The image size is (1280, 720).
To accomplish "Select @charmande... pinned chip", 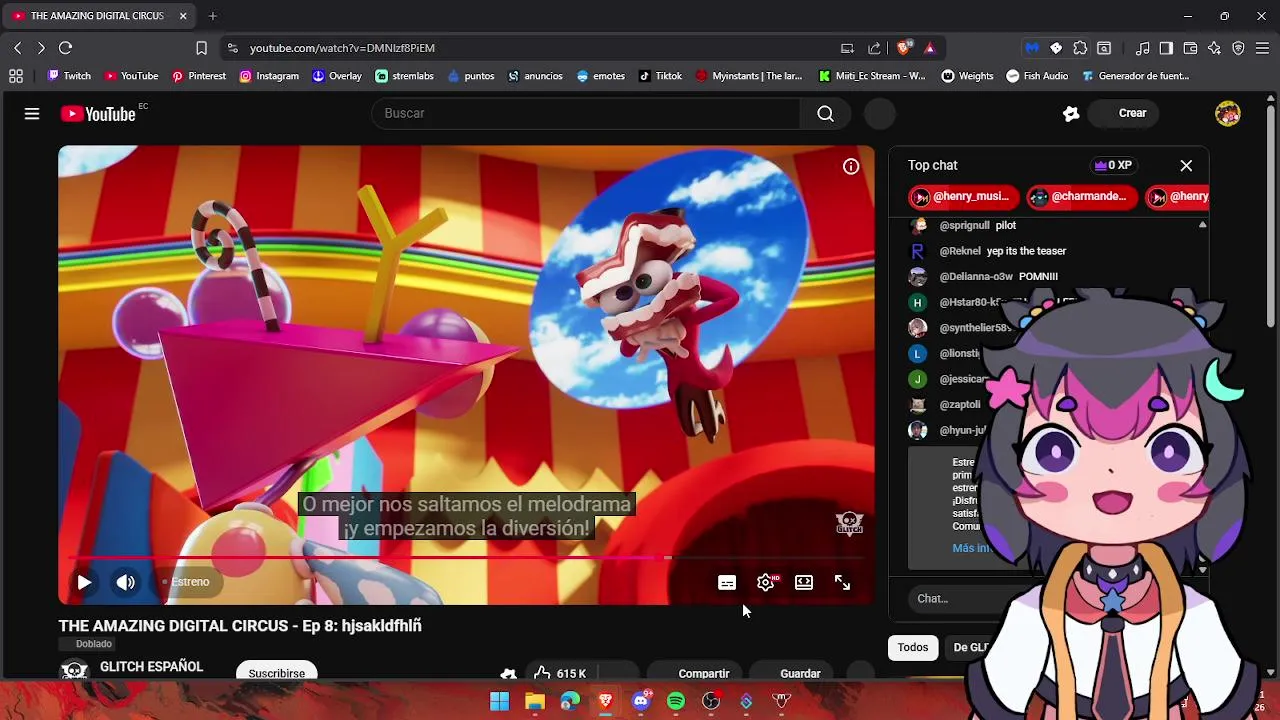I will click(x=1082, y=197).
